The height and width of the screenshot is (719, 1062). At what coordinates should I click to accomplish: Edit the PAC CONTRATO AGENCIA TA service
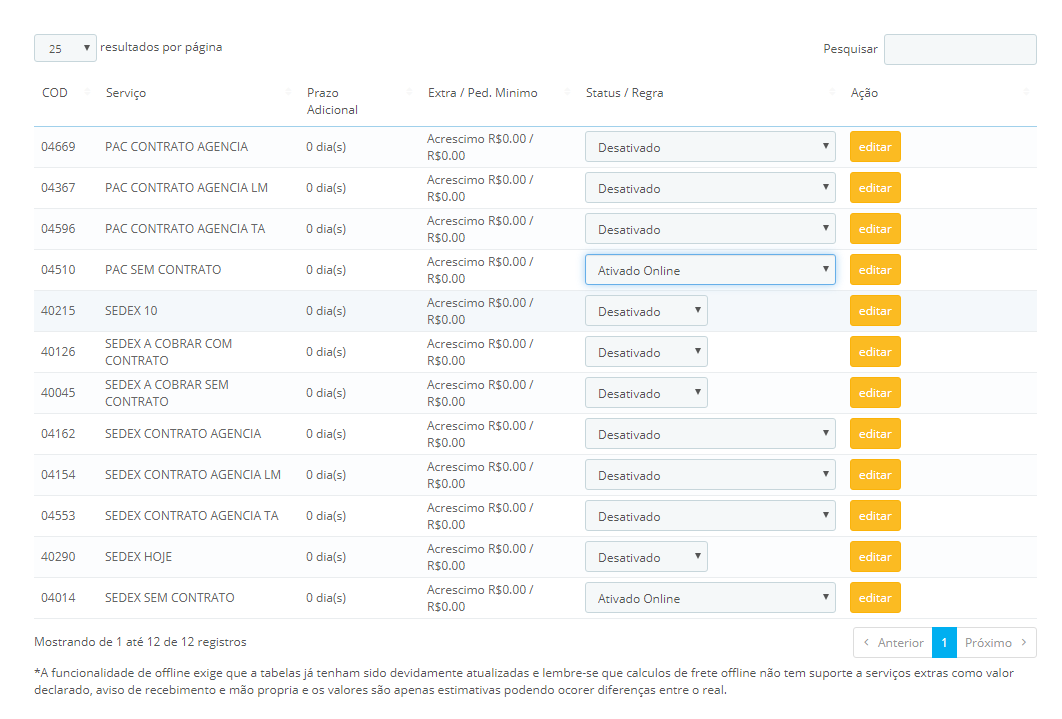pyautogui.click(x=875, y=229)
